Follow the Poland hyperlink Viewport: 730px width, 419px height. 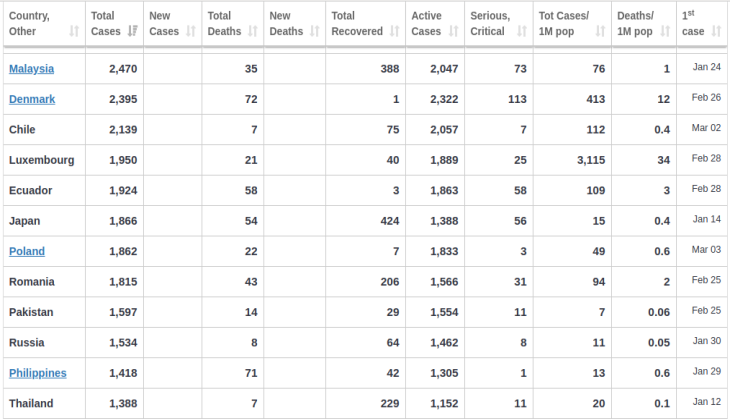[x=27, y=251]
